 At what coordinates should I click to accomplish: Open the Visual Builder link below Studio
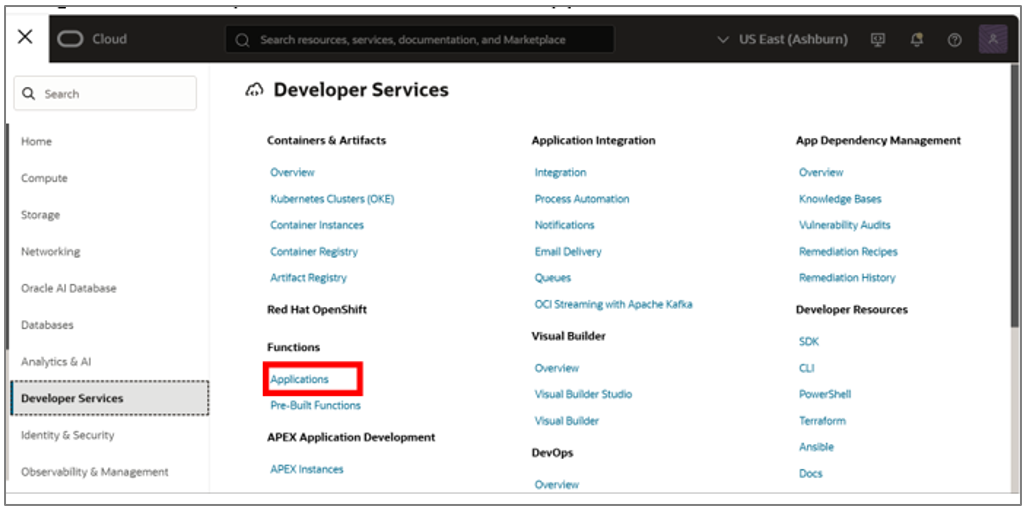pos(567,421)
